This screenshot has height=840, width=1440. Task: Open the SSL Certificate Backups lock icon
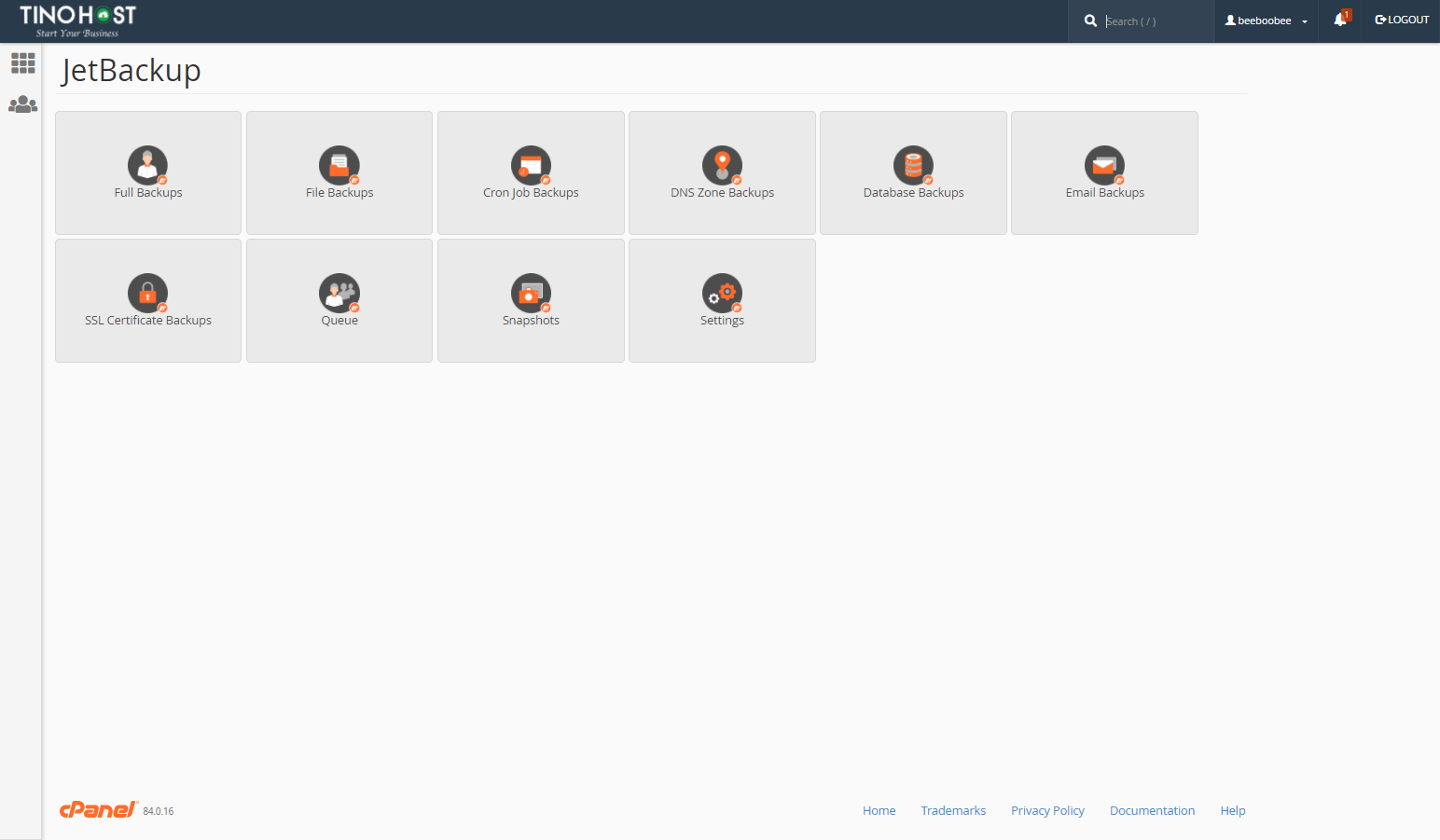click(147, 293)
